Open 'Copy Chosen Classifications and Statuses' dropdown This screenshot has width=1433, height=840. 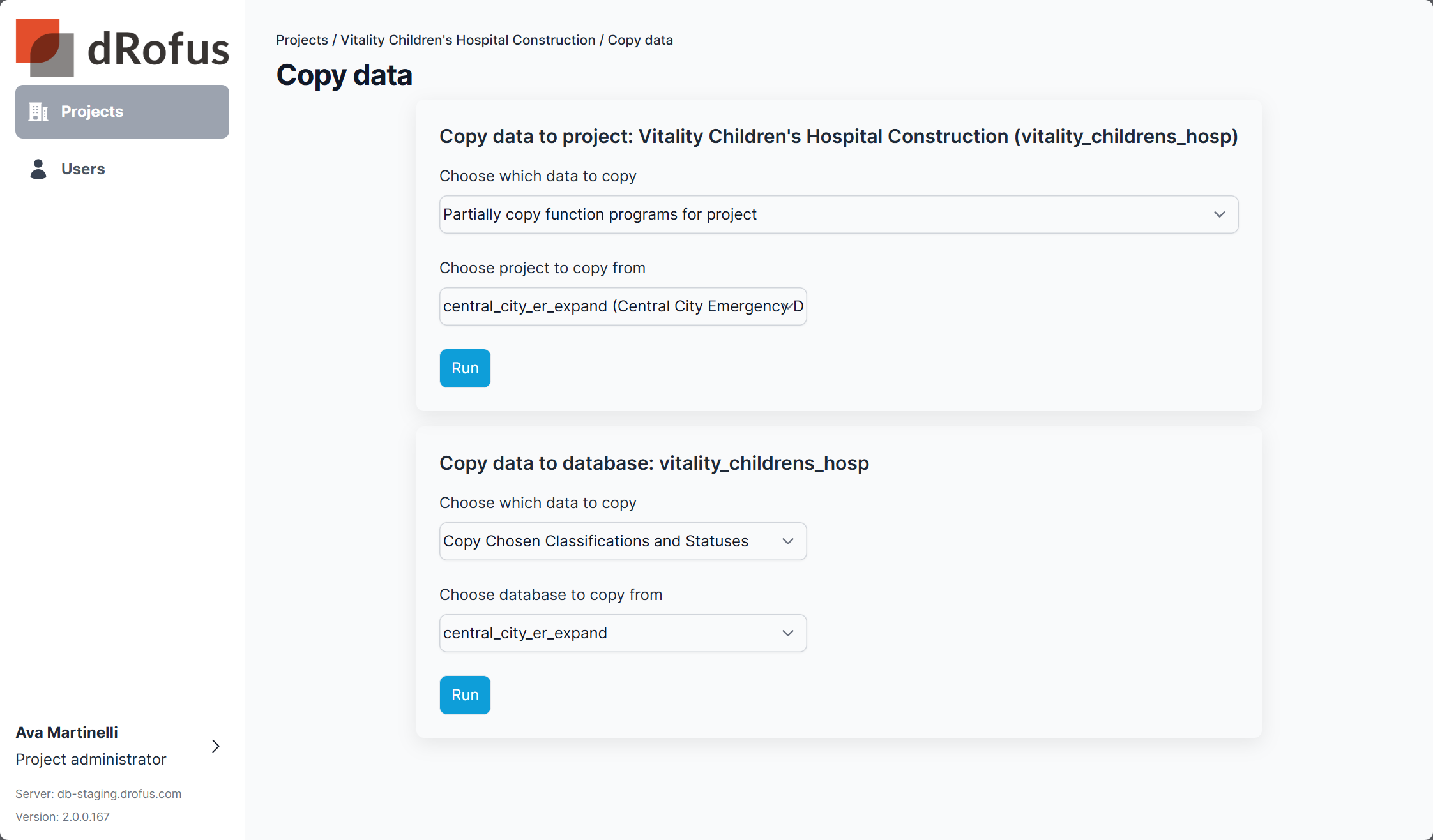click(622, 541)
